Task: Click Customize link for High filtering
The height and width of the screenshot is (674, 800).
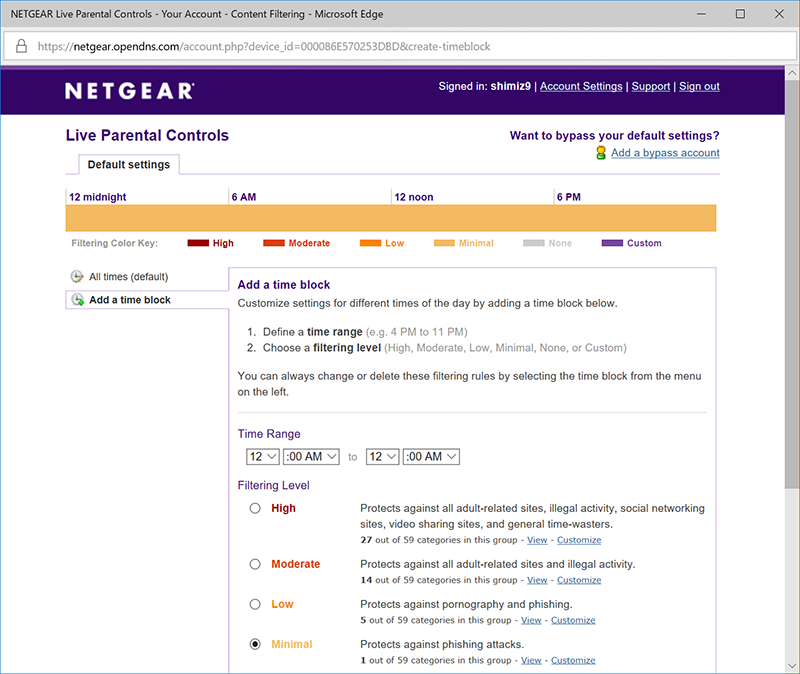Action: (579, 540)
